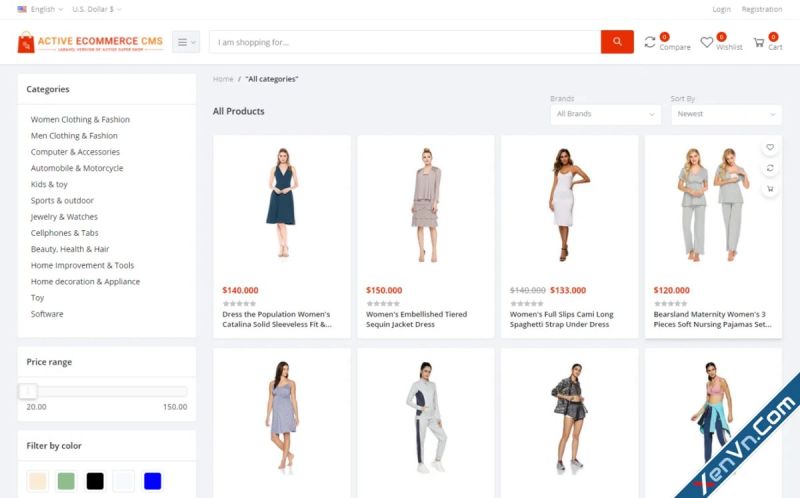Expand the Sort By Newest dropdown

tap(726, 114)
